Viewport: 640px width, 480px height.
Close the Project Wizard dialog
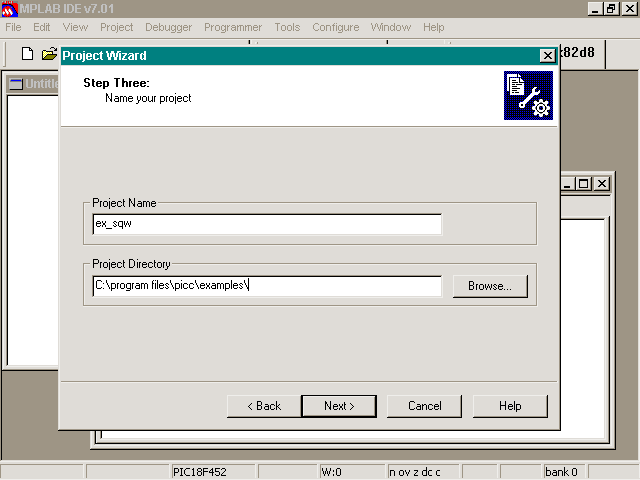pos(547,56)
